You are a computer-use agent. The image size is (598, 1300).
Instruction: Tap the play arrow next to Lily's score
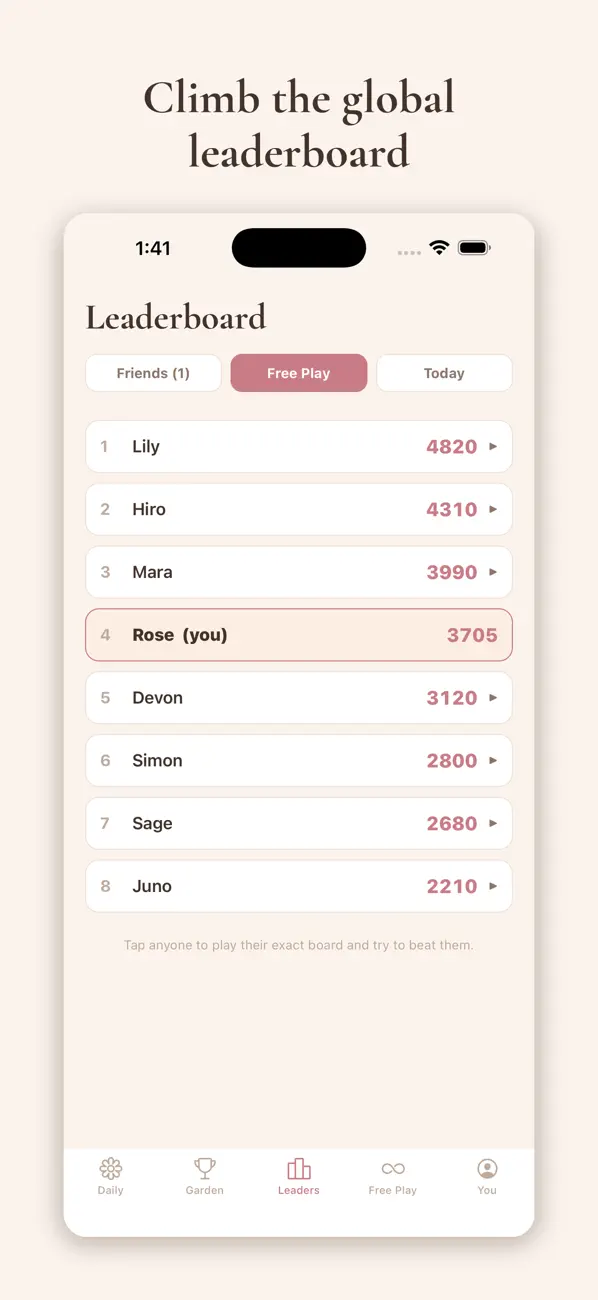pos(493,447)
